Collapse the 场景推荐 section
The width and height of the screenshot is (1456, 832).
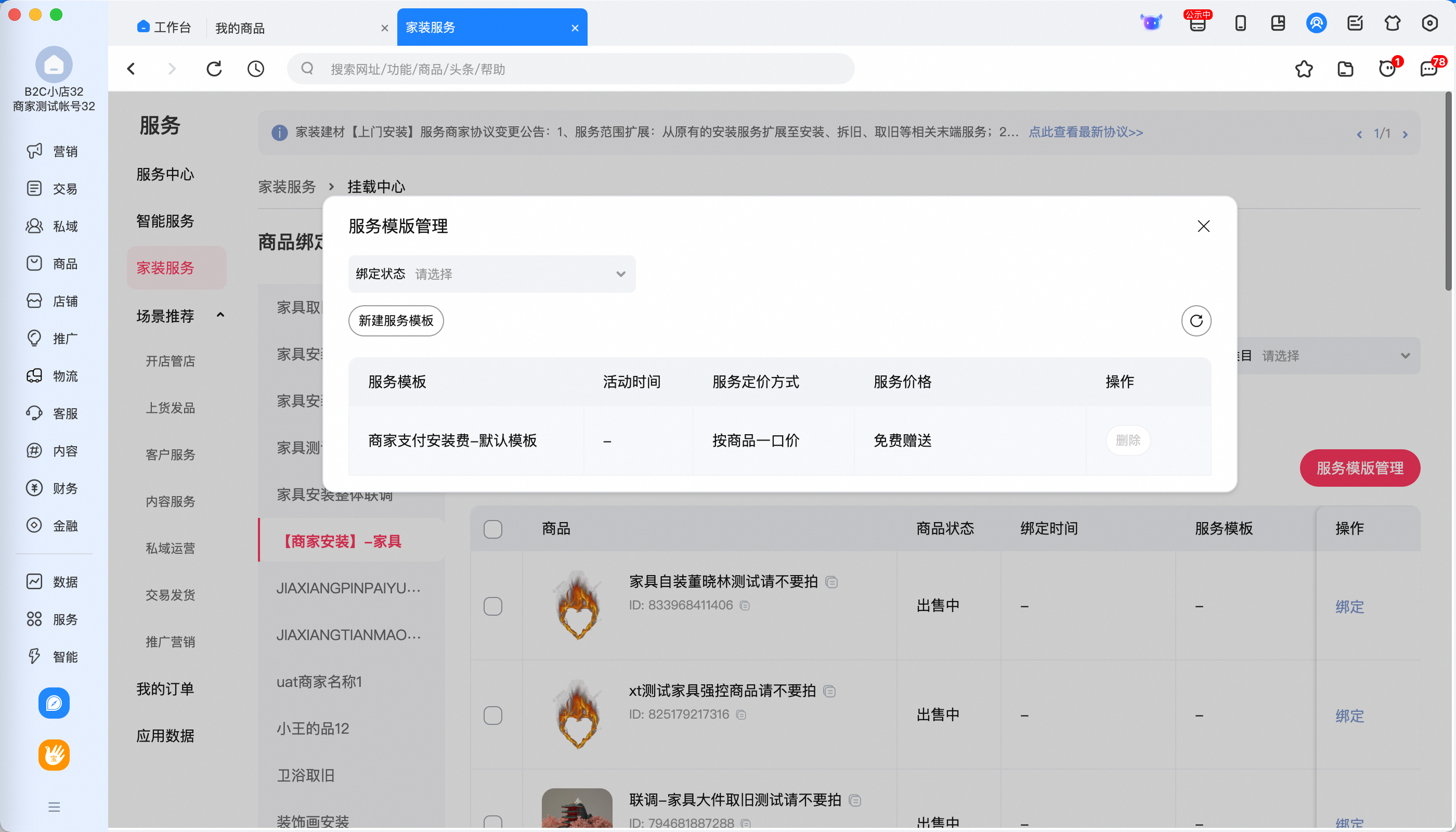click(220, 316)
